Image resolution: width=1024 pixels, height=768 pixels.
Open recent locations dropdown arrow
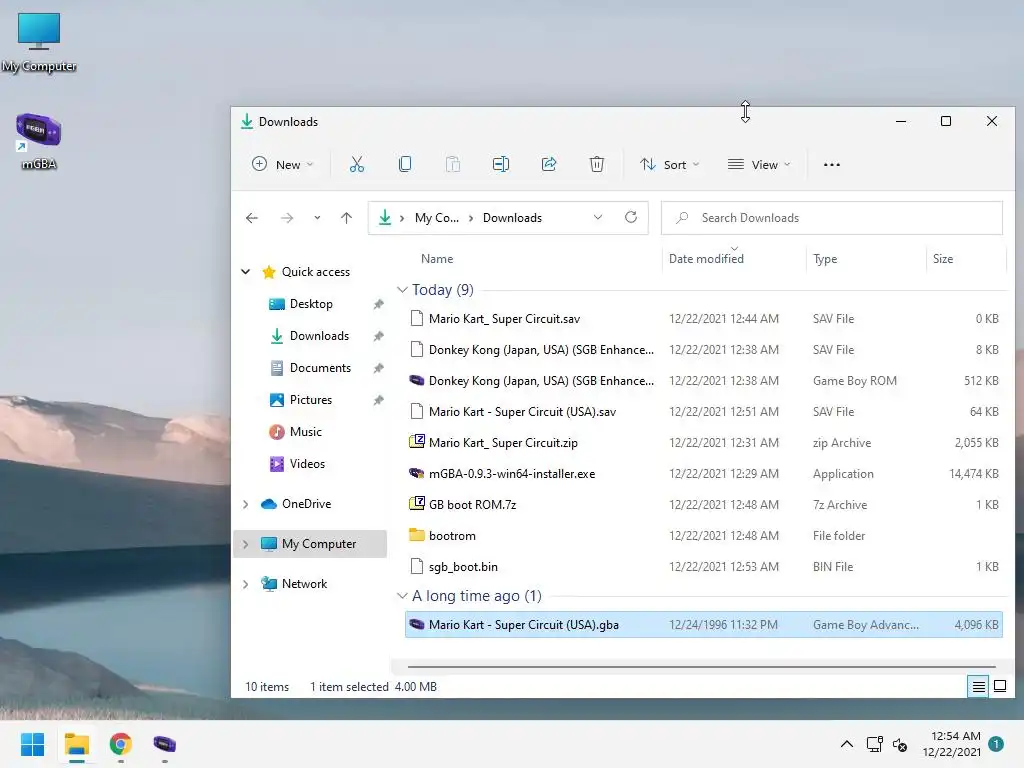(x=317, y=218)
